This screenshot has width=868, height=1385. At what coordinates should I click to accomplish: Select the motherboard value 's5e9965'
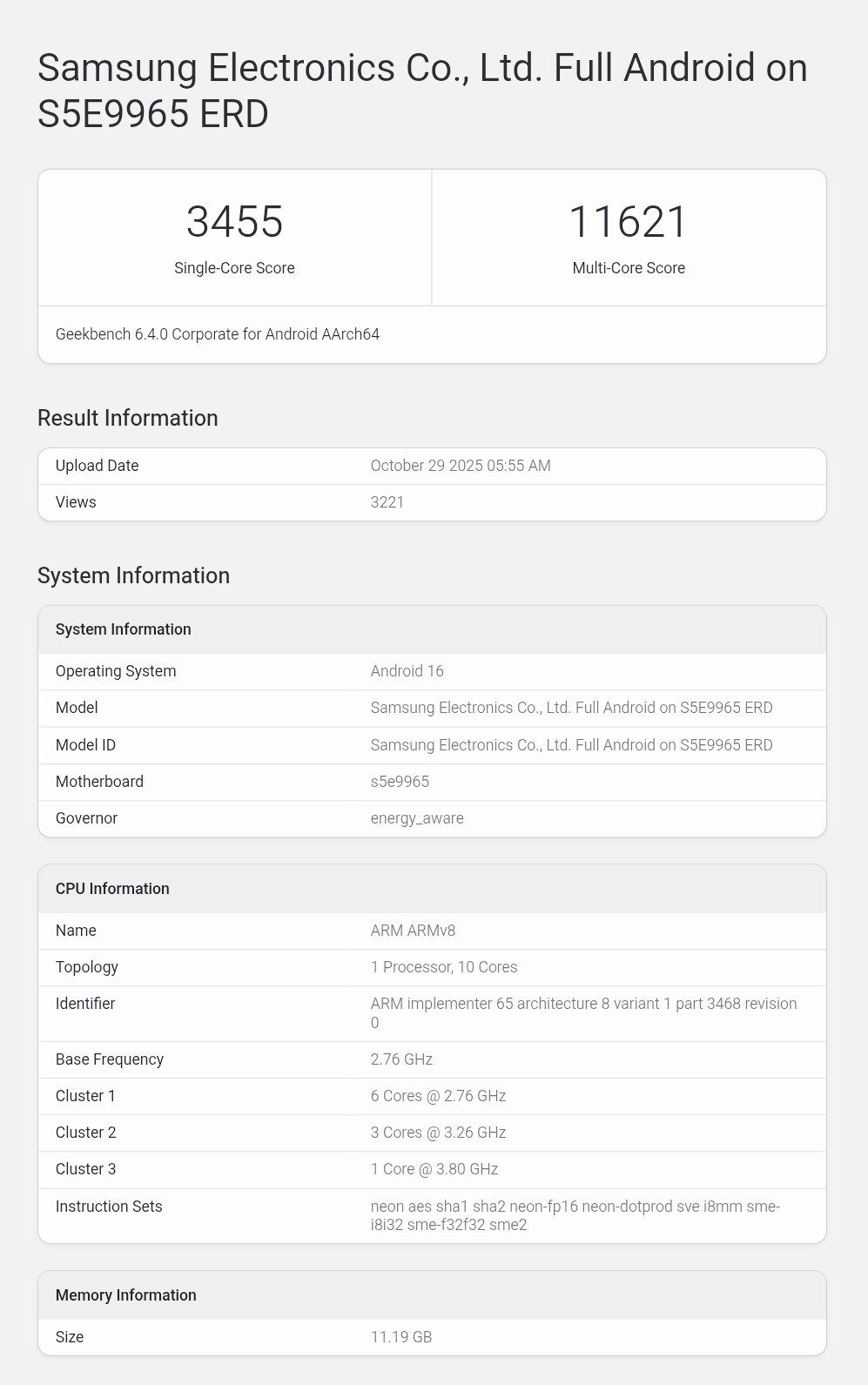[x=400, y=782]
